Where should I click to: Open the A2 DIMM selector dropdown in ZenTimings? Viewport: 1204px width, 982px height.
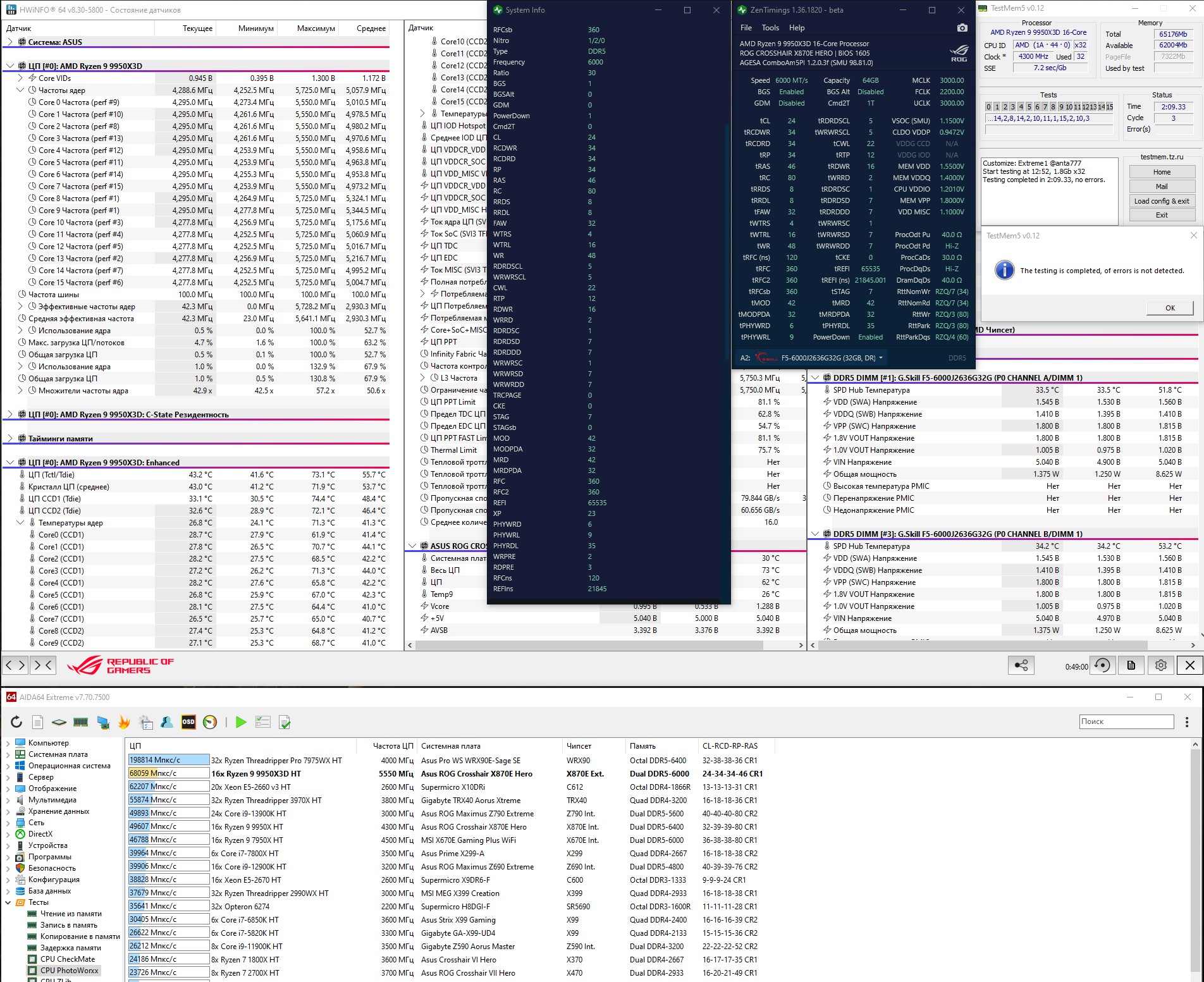pyautogui.click(x=880, y=358)
